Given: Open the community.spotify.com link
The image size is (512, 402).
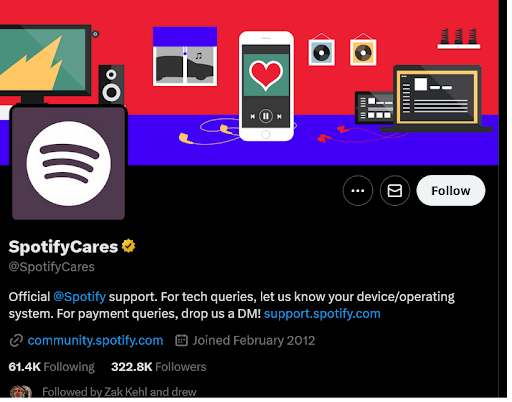Looking at the screenshot, I should (95, 340).
